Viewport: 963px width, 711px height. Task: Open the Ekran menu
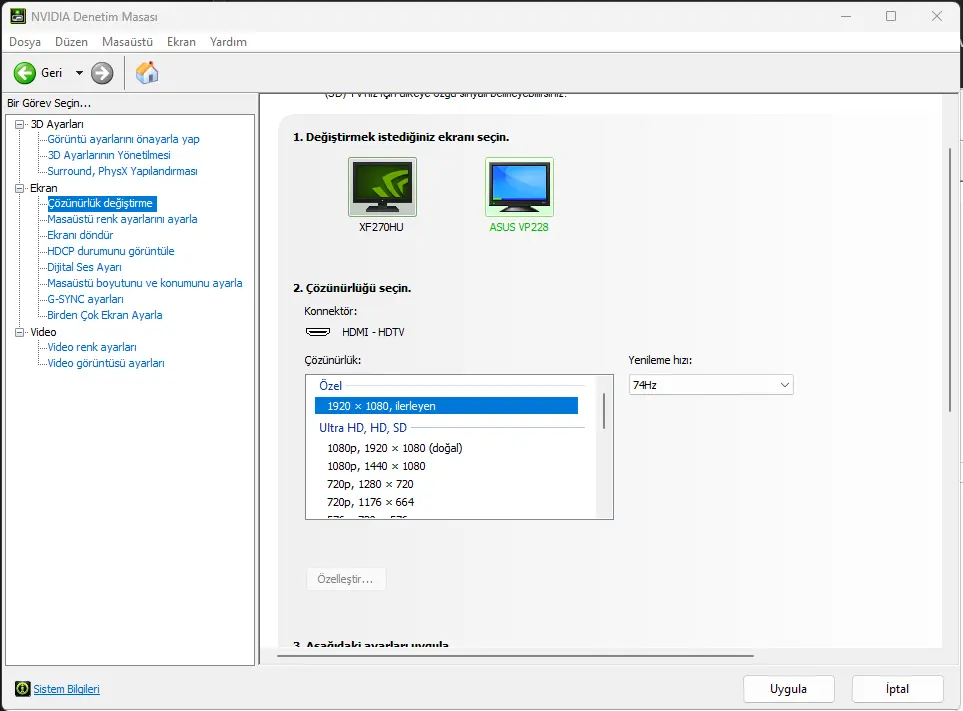pos(181,42)
